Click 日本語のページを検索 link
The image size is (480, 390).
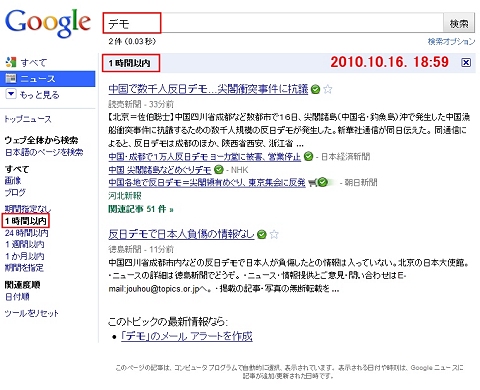tap(44, 152)
